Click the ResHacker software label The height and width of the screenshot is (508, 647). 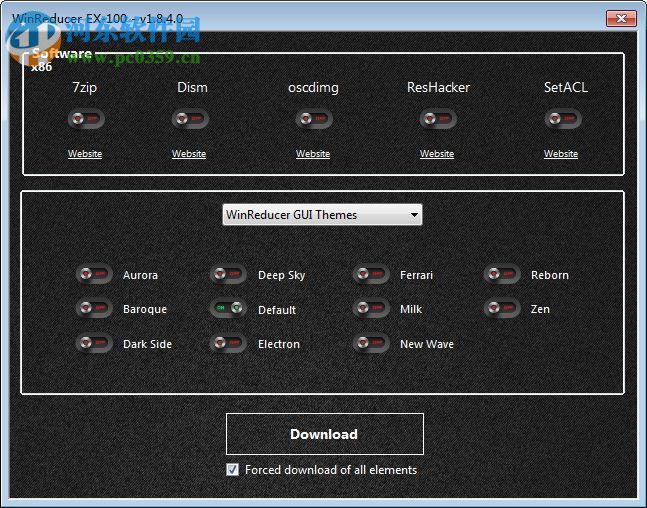coord(438,87)
